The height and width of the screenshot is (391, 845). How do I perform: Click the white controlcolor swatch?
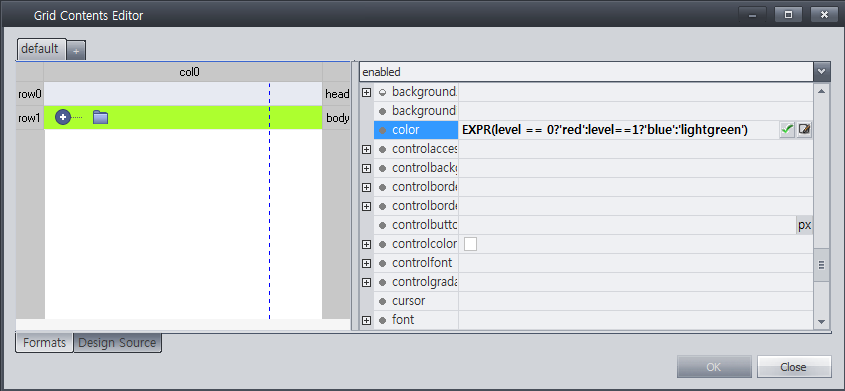click(470, 244)
